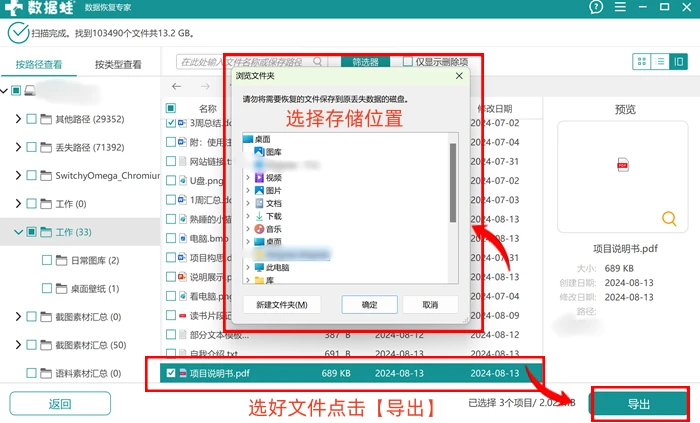Check the 日常图库 (2) folder checkbox
Image resolution: width=700 pixels, height=423 pixels.
[47, 260]
